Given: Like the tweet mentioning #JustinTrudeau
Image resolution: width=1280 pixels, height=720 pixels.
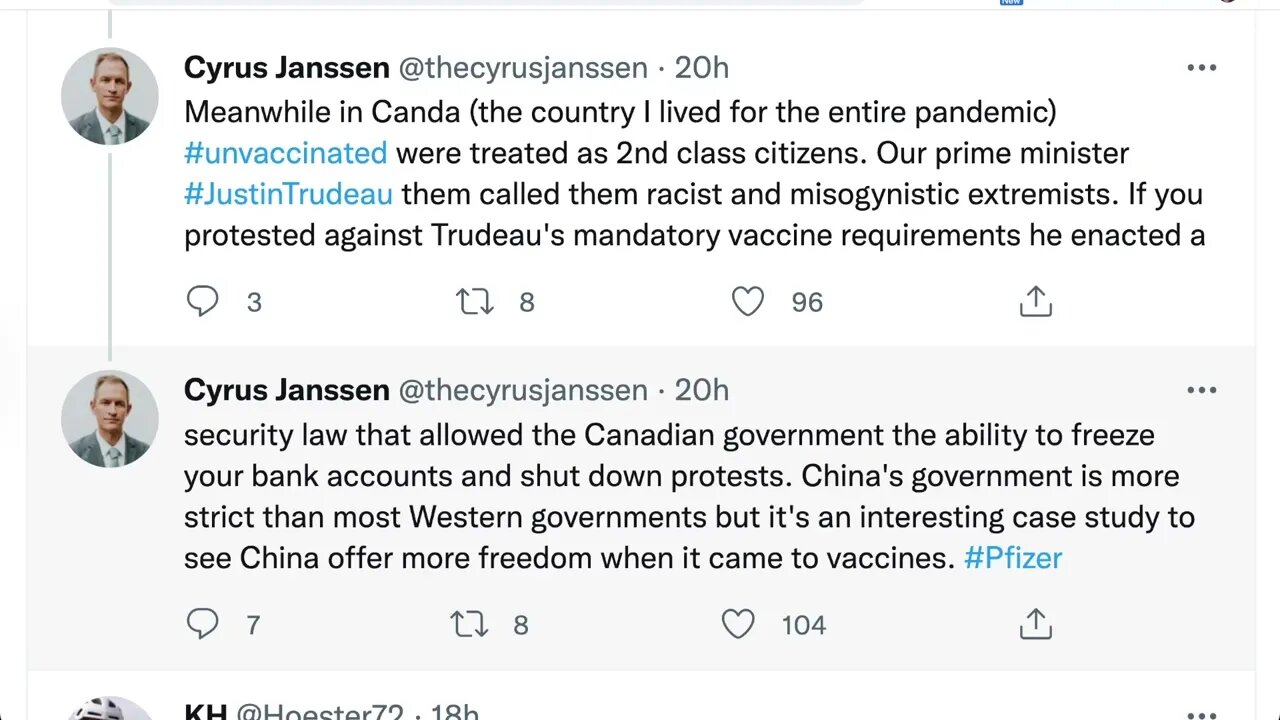Looking at the screenshot, I should click(x=748, y=301).
